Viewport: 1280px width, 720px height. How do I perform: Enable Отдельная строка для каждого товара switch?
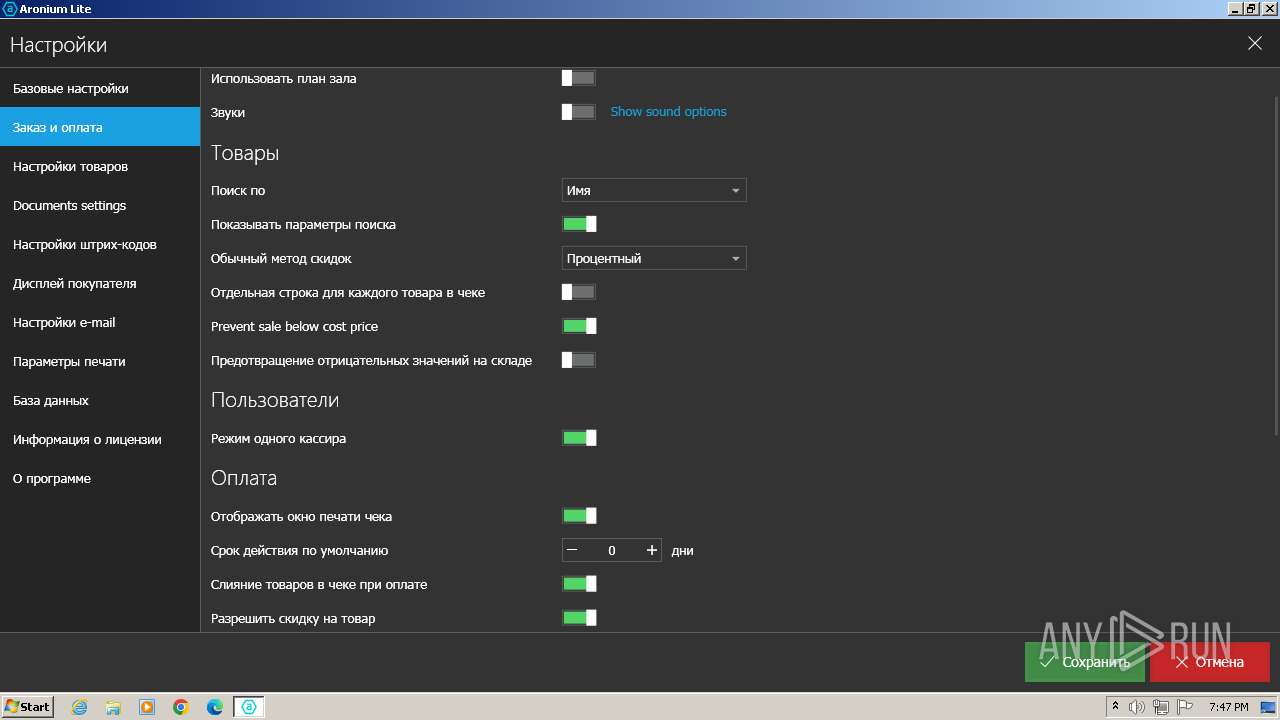(579, 292)
